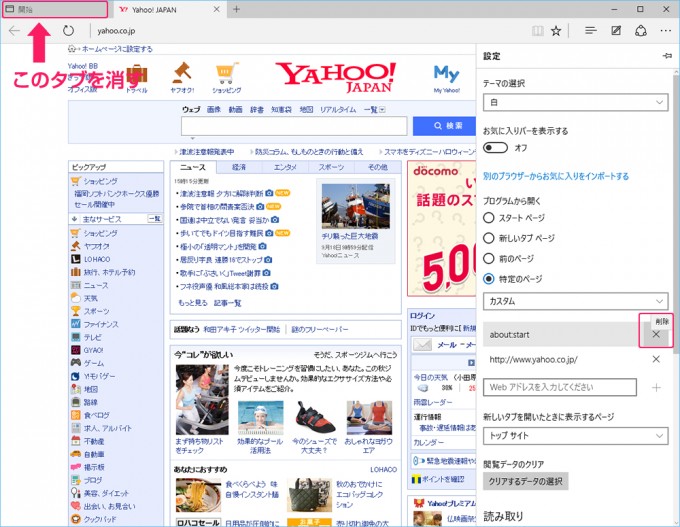Add page to favorites star icon
The width and height of the screenshot is (680, 527).
click(x=556, y=30)
